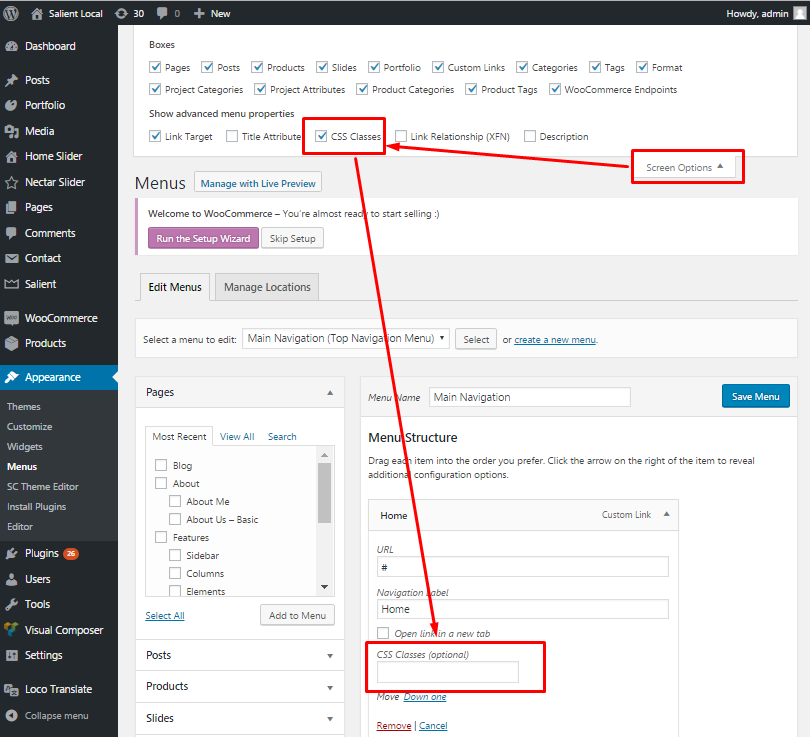The width and height of the screenshot is (810, 737).
Task: Open the Search pages tab
Action: pyautogui.click(x=282, y=437)
